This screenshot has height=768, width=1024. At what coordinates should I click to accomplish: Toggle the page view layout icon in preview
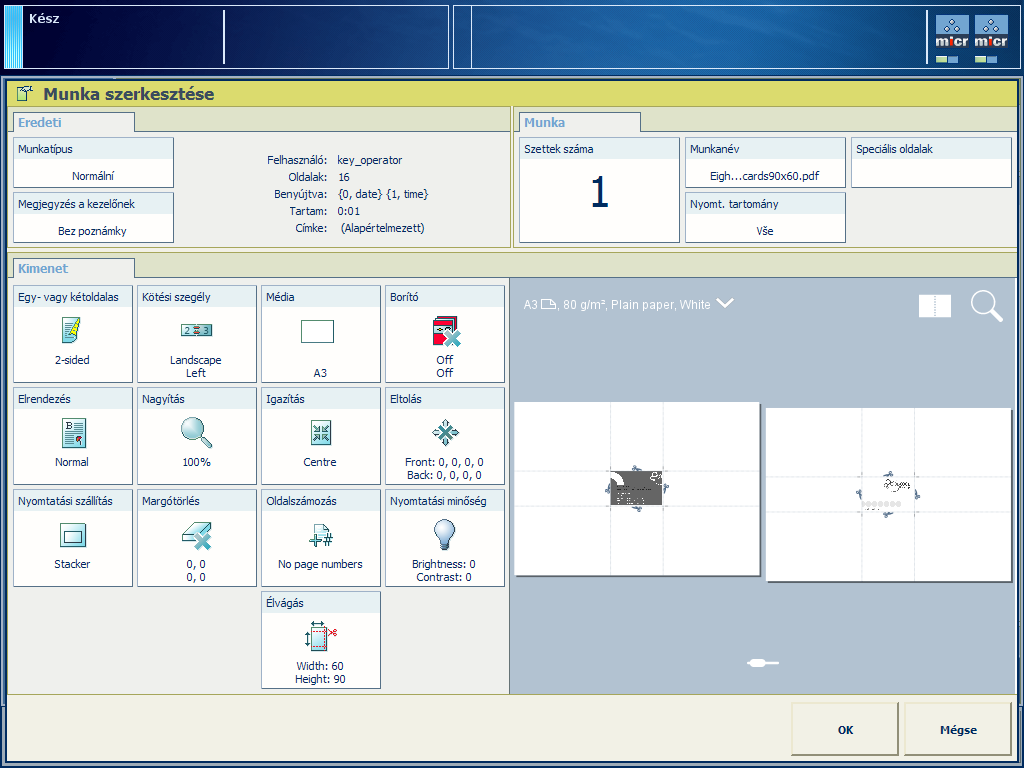pyautogui.click(x=935, y=306)
